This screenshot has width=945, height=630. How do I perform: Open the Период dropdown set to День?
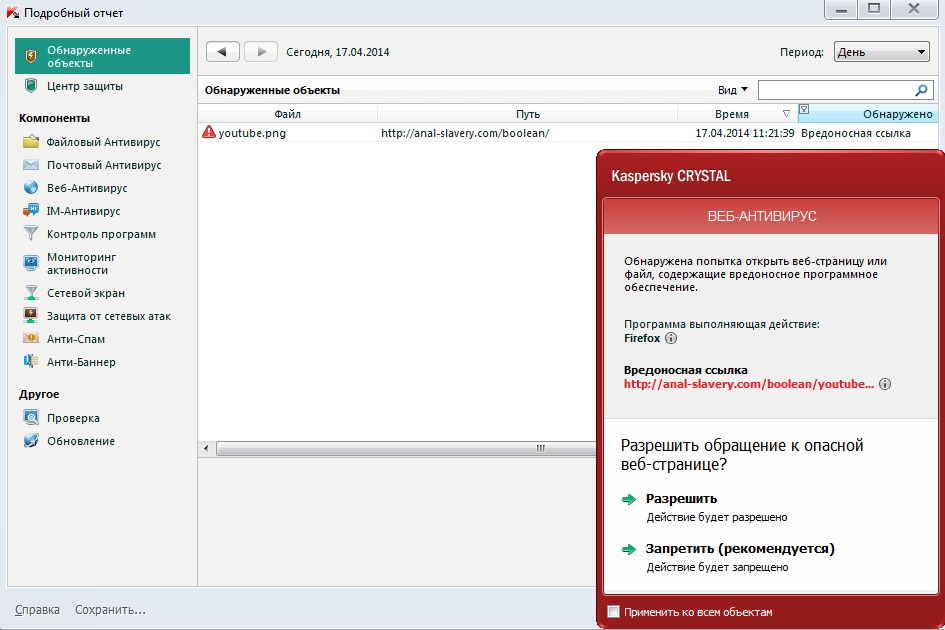(881, 52)
